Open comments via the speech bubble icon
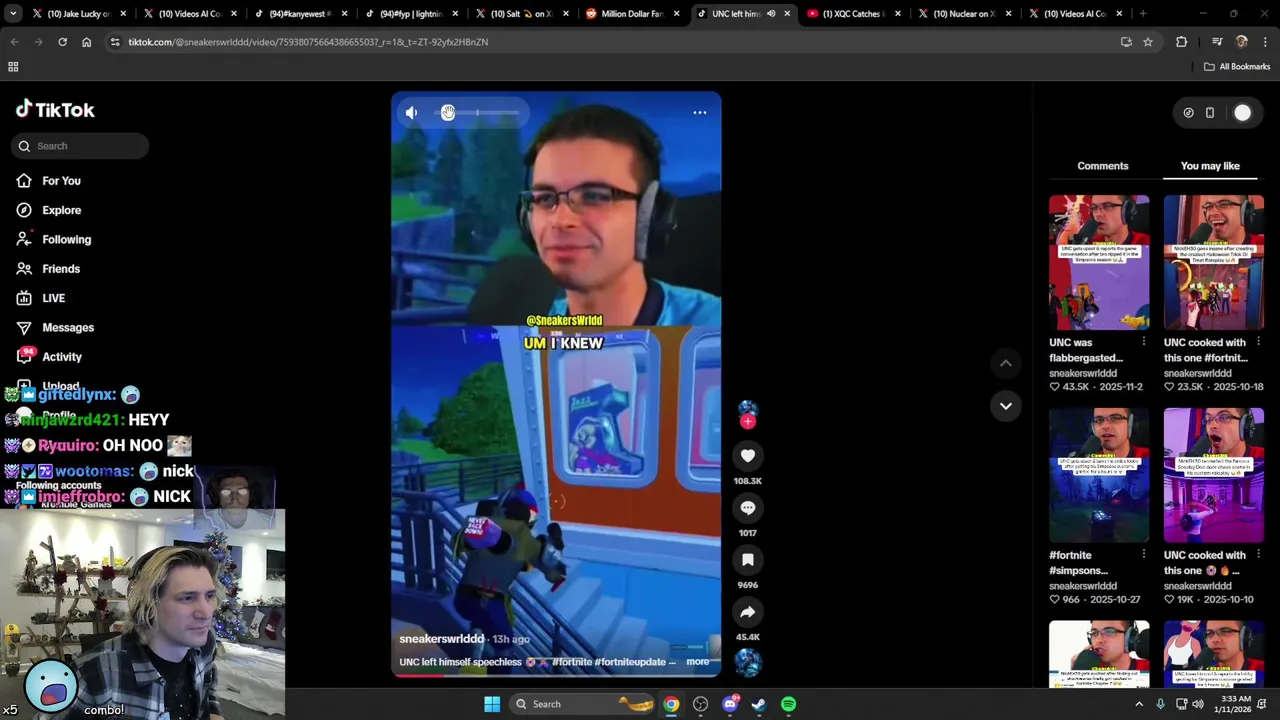 [x=748, y=508]
